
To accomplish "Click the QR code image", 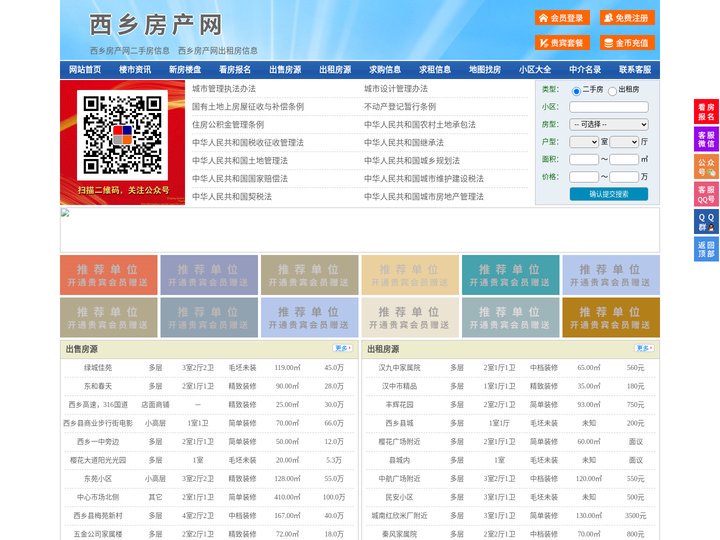I will point(122,135).
